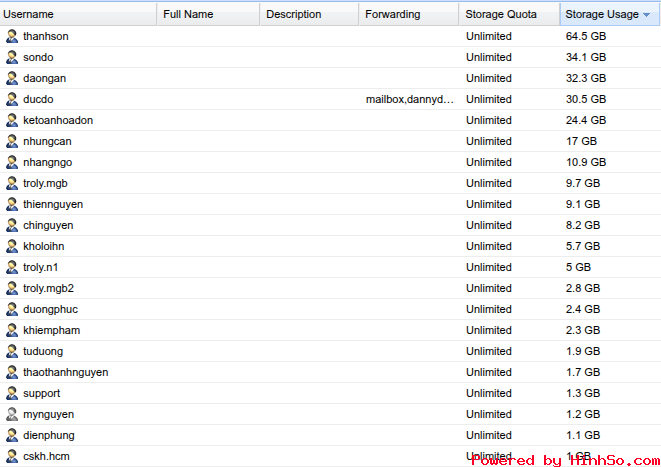Select the nhungcan user icon
Screen dimensions: 661x467
[12, 141]
